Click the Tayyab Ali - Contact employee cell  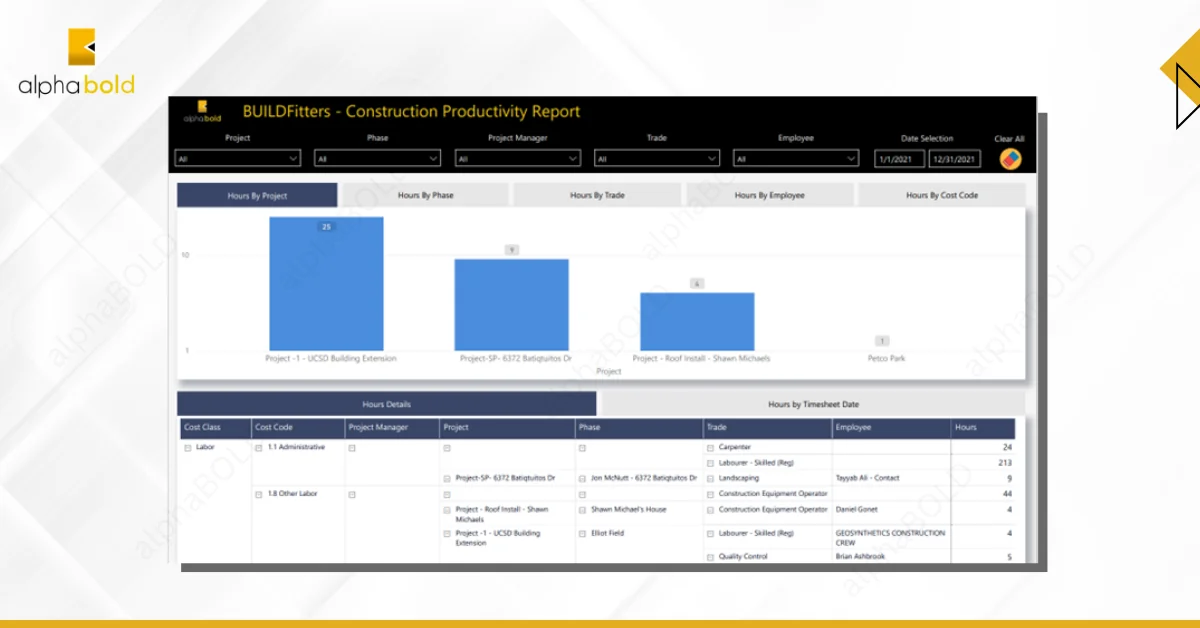click(x=867, y=478)
